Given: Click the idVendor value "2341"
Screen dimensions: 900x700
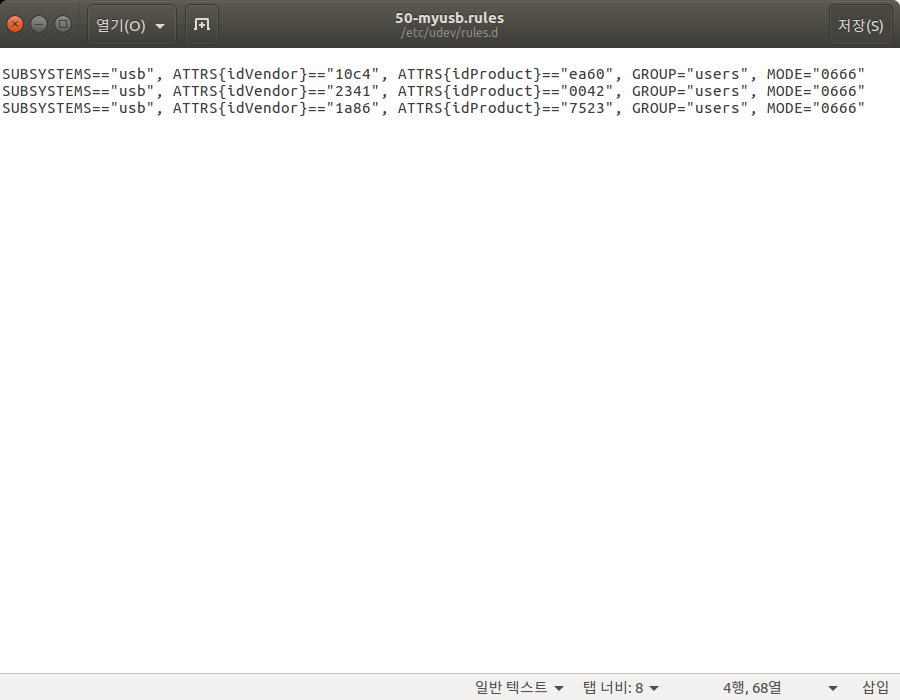Looking at the screenshot, I should [353, 91].
